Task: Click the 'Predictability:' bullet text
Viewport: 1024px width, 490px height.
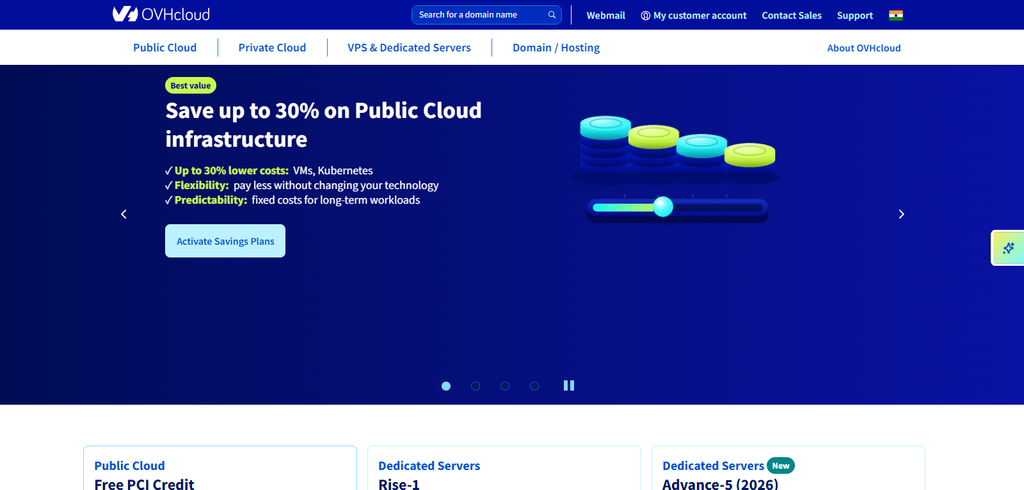Action: (x=211, y=201)
